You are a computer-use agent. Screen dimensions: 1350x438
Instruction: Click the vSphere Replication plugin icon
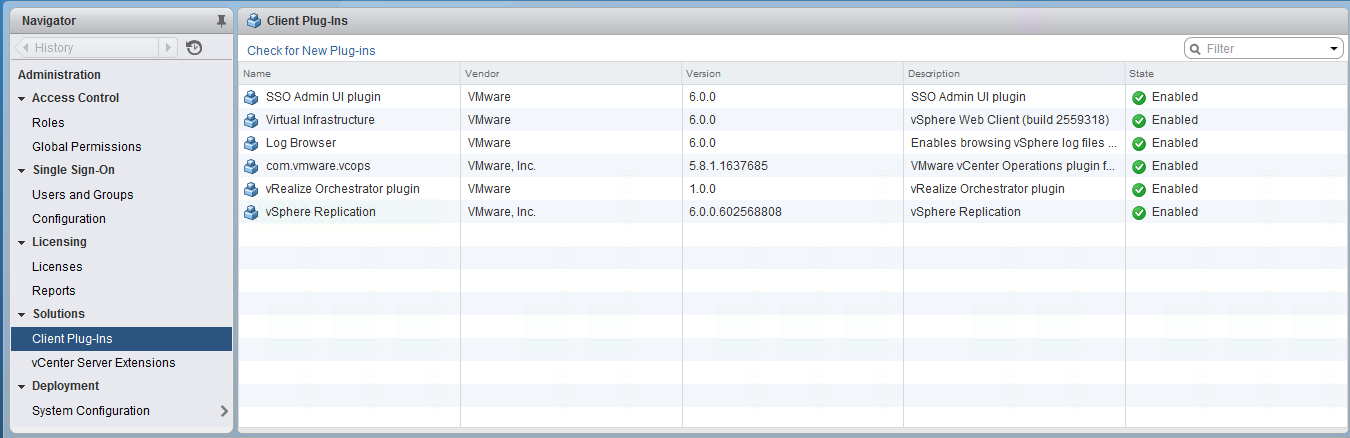(x=251, y=212)
